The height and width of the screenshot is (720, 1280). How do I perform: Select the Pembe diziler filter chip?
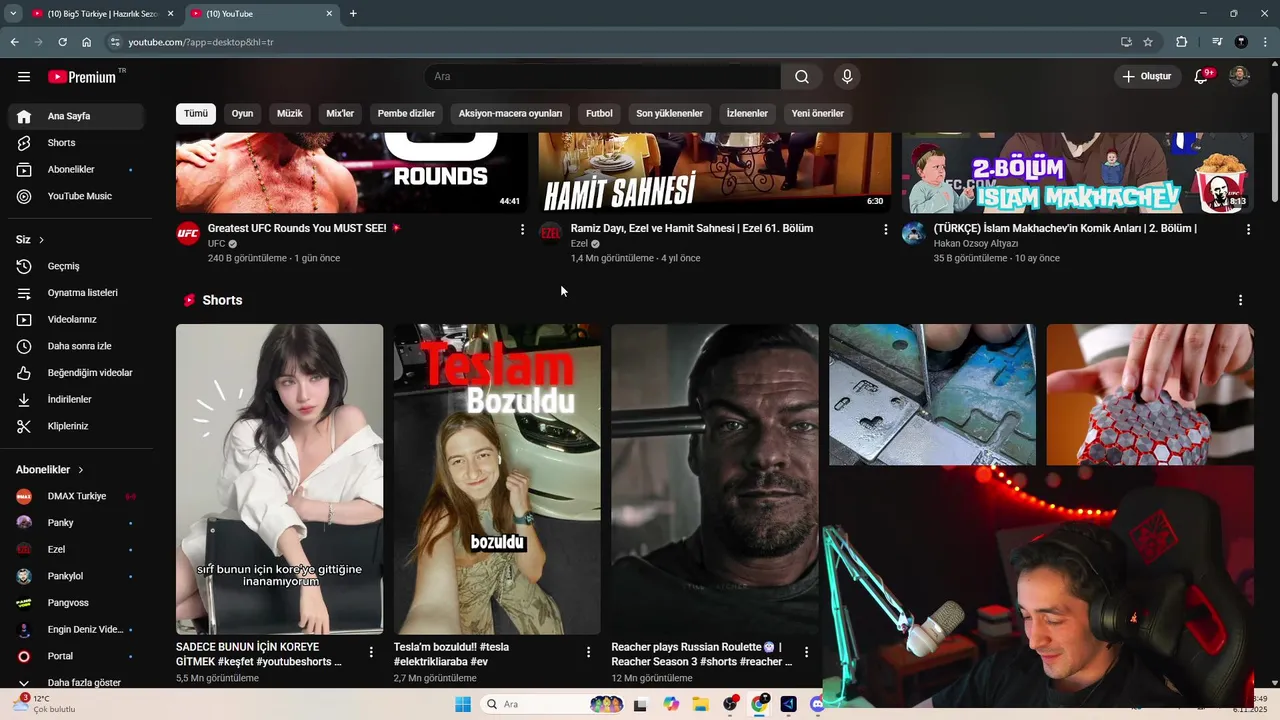(406, 114)
